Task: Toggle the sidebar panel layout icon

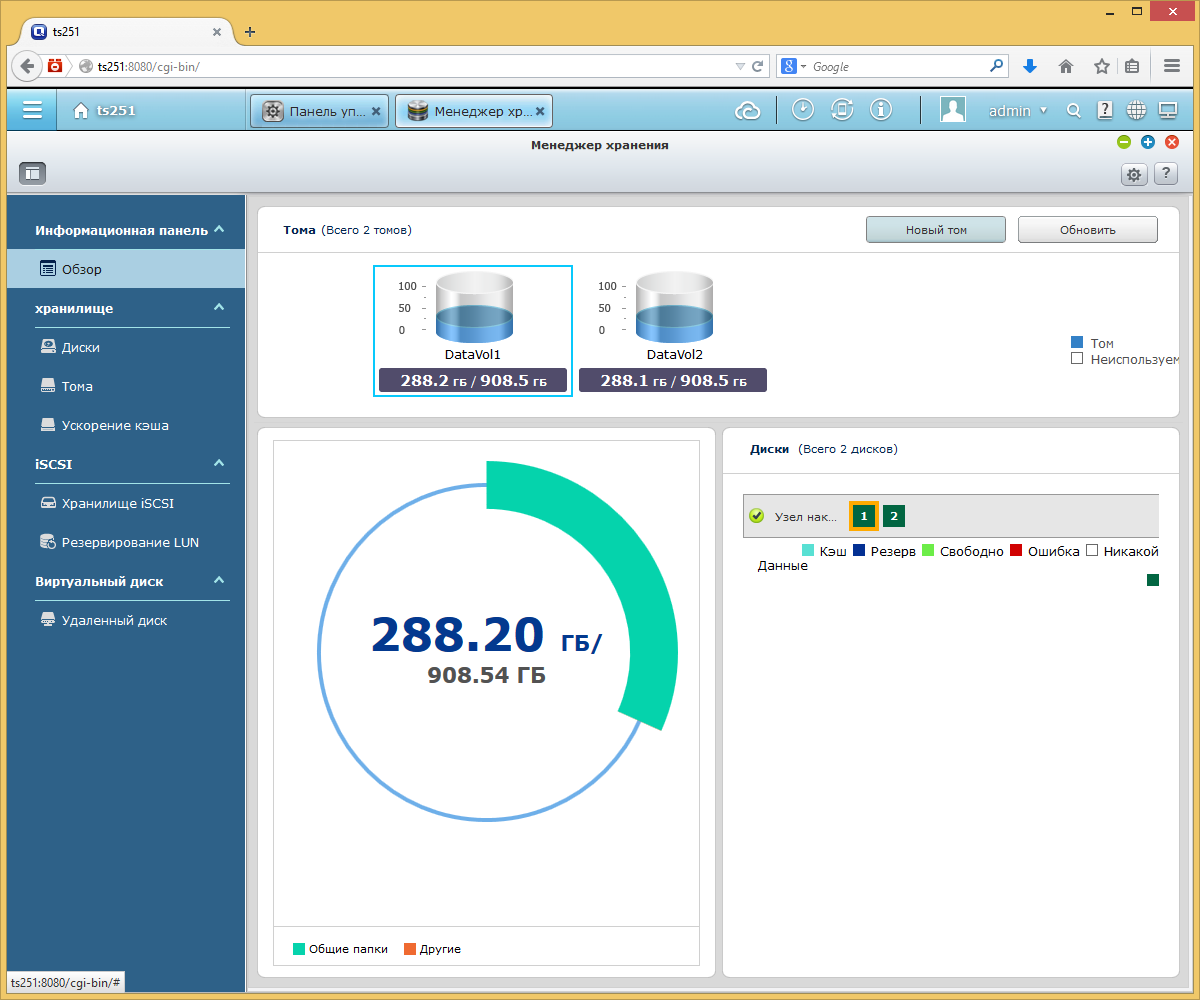Action: tap(32, 173)
